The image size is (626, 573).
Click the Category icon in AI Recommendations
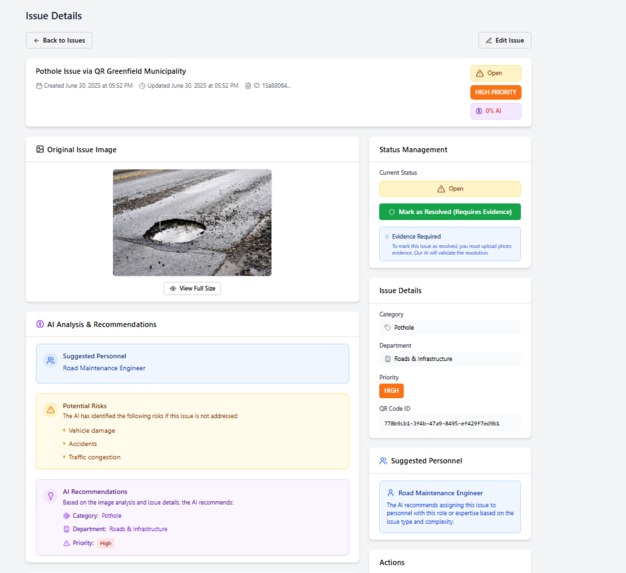[67, 516]
